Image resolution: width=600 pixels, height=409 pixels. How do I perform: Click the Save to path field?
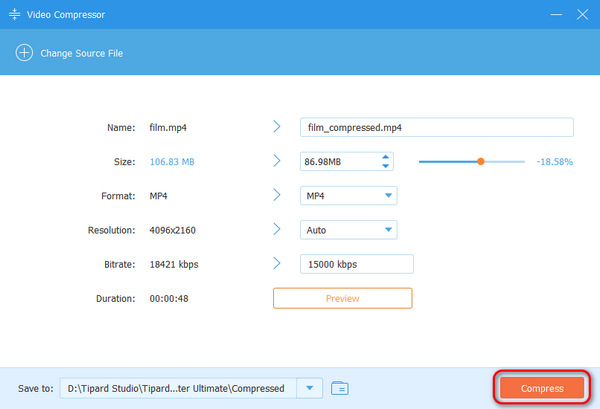(x=178, y=388)
